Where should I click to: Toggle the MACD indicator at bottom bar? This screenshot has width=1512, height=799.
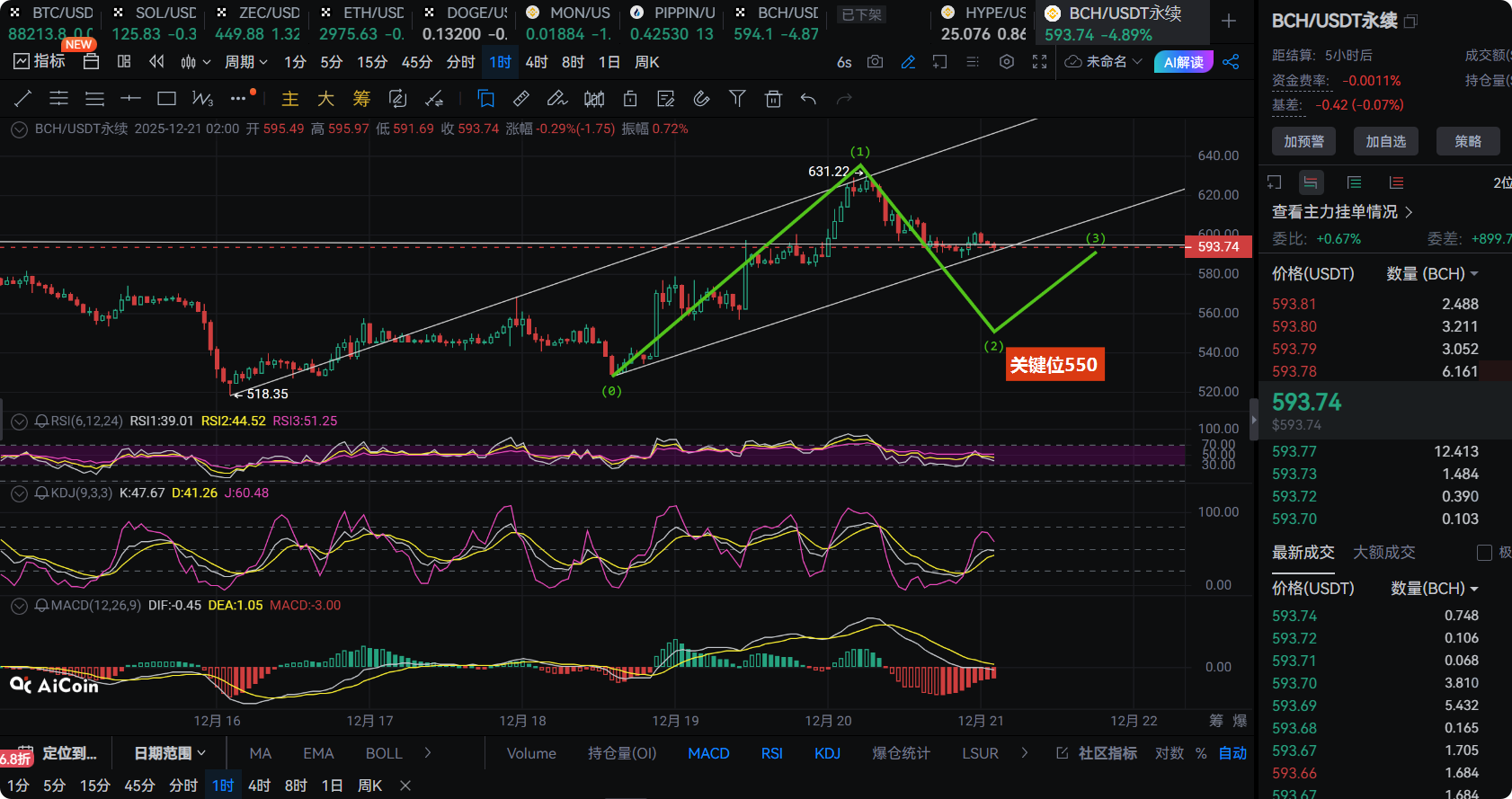(x=708, y=753)
